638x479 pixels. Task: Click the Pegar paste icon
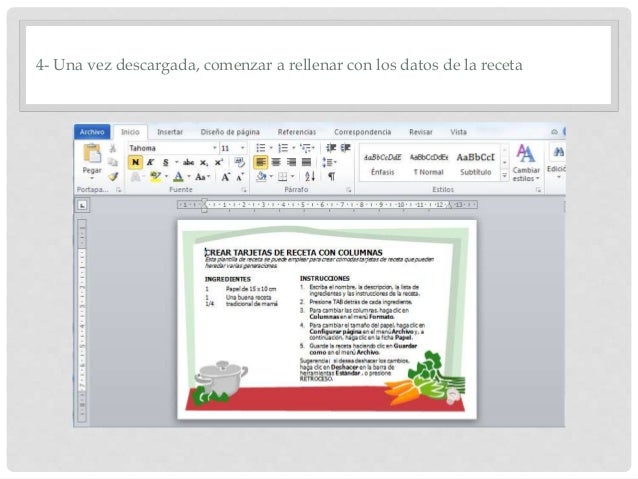[x=92, y=154]
